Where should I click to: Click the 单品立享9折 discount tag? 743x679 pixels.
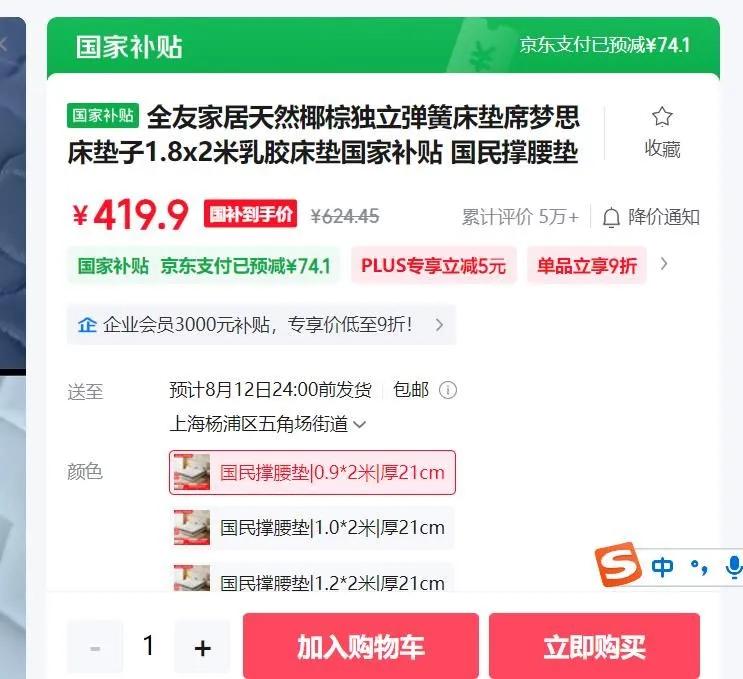pos(587,265)
